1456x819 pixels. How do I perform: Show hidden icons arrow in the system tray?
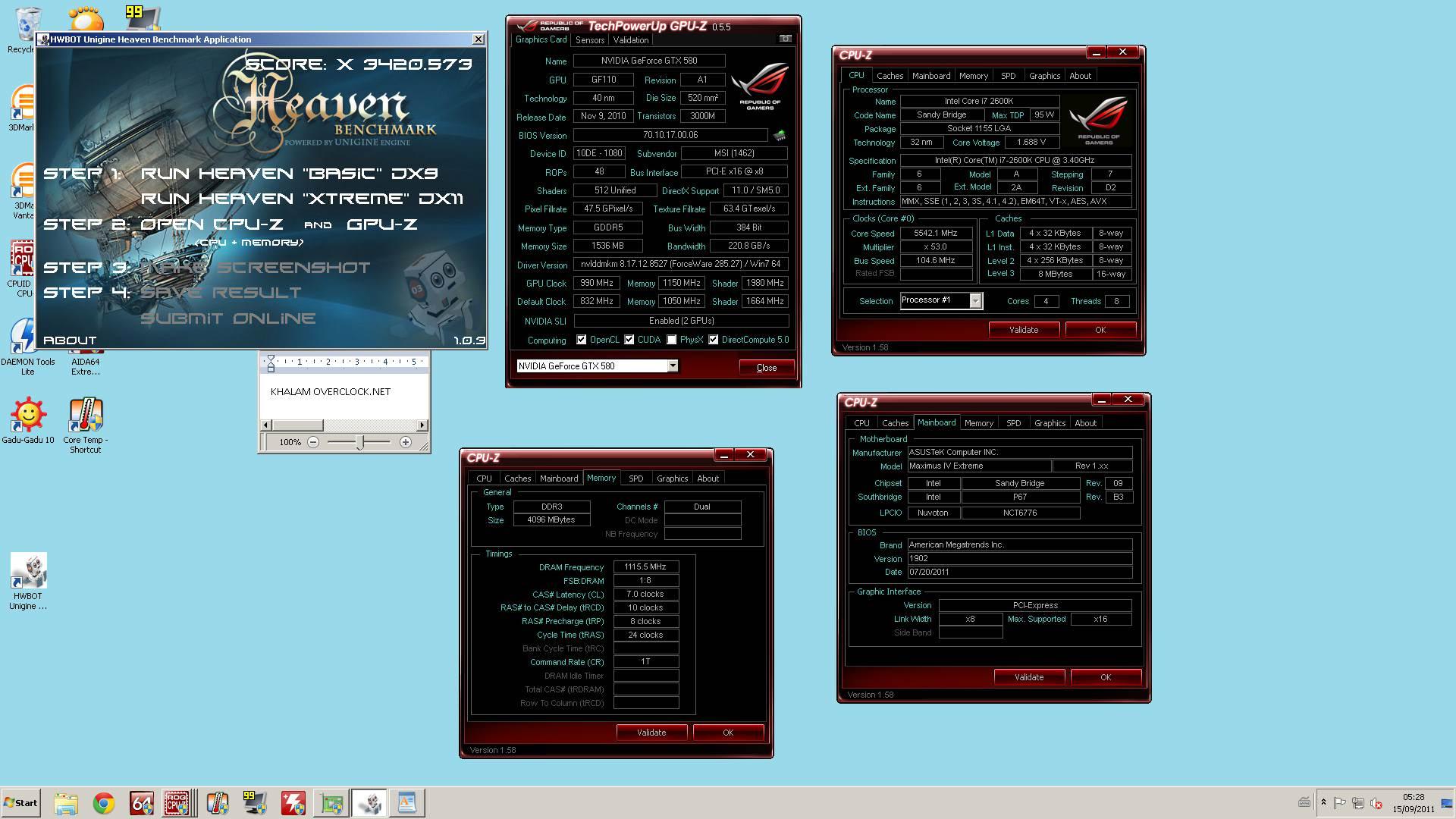coord(1323,802)
